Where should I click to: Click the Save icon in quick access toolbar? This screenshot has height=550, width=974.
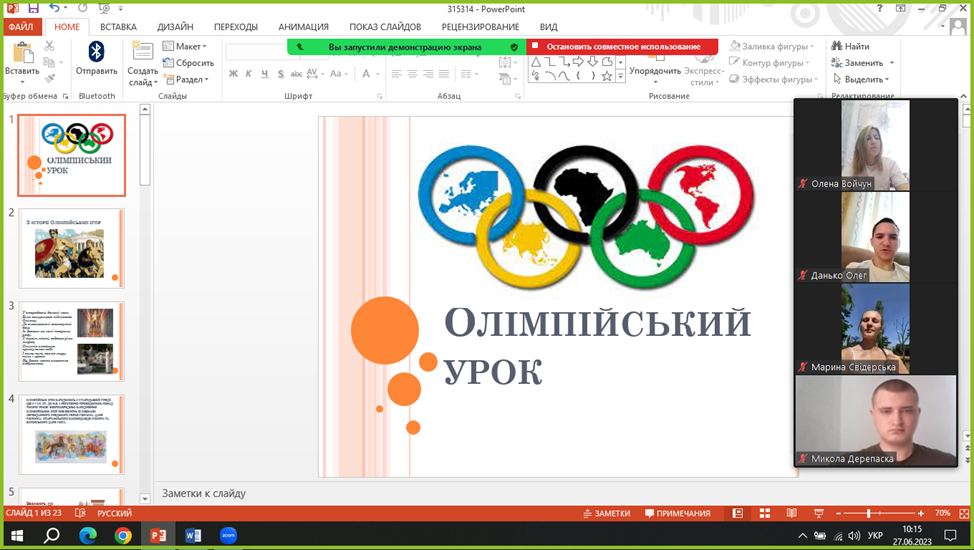33,8
